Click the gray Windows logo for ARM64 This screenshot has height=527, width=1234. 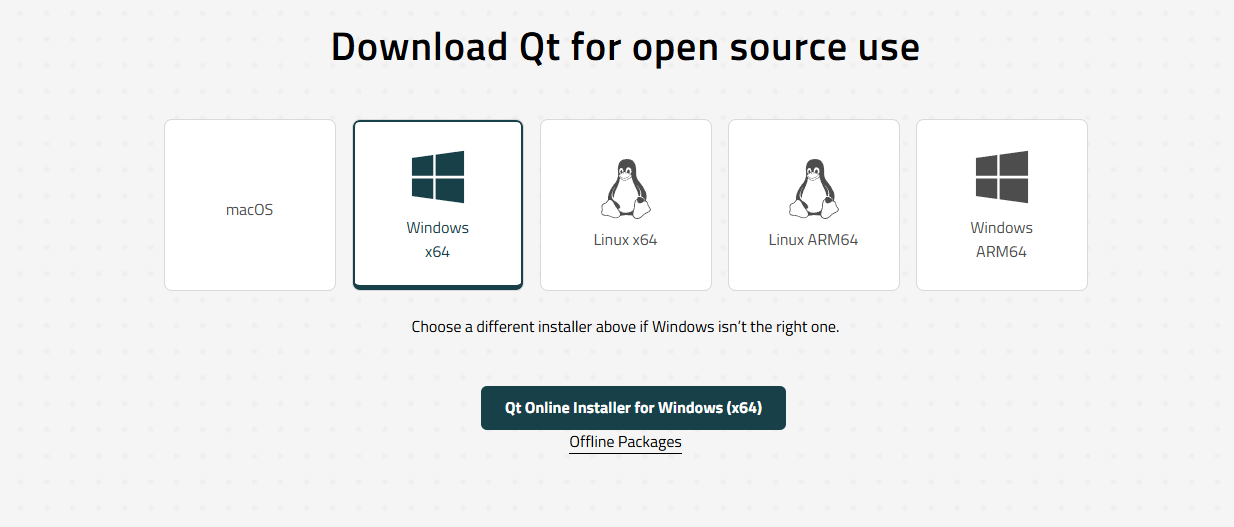(1002, 177)
